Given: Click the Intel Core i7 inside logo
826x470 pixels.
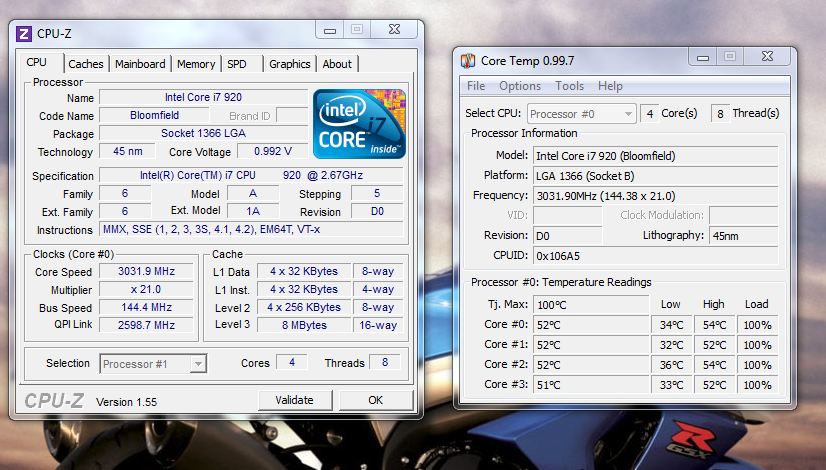Looking at the screenshot, I should click(x=359, y=124).
